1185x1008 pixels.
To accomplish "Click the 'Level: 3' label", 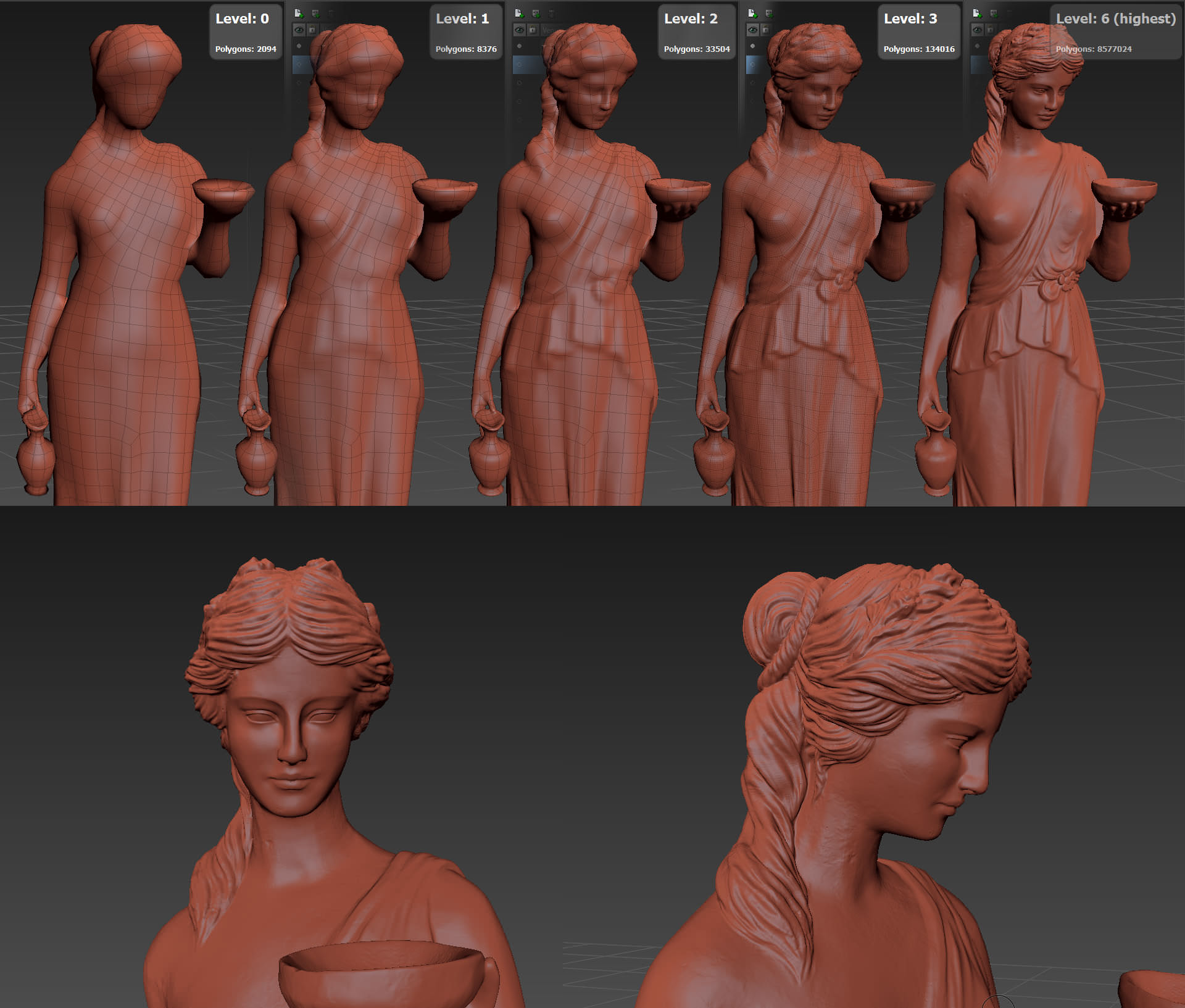I will [x=910, y=19].
